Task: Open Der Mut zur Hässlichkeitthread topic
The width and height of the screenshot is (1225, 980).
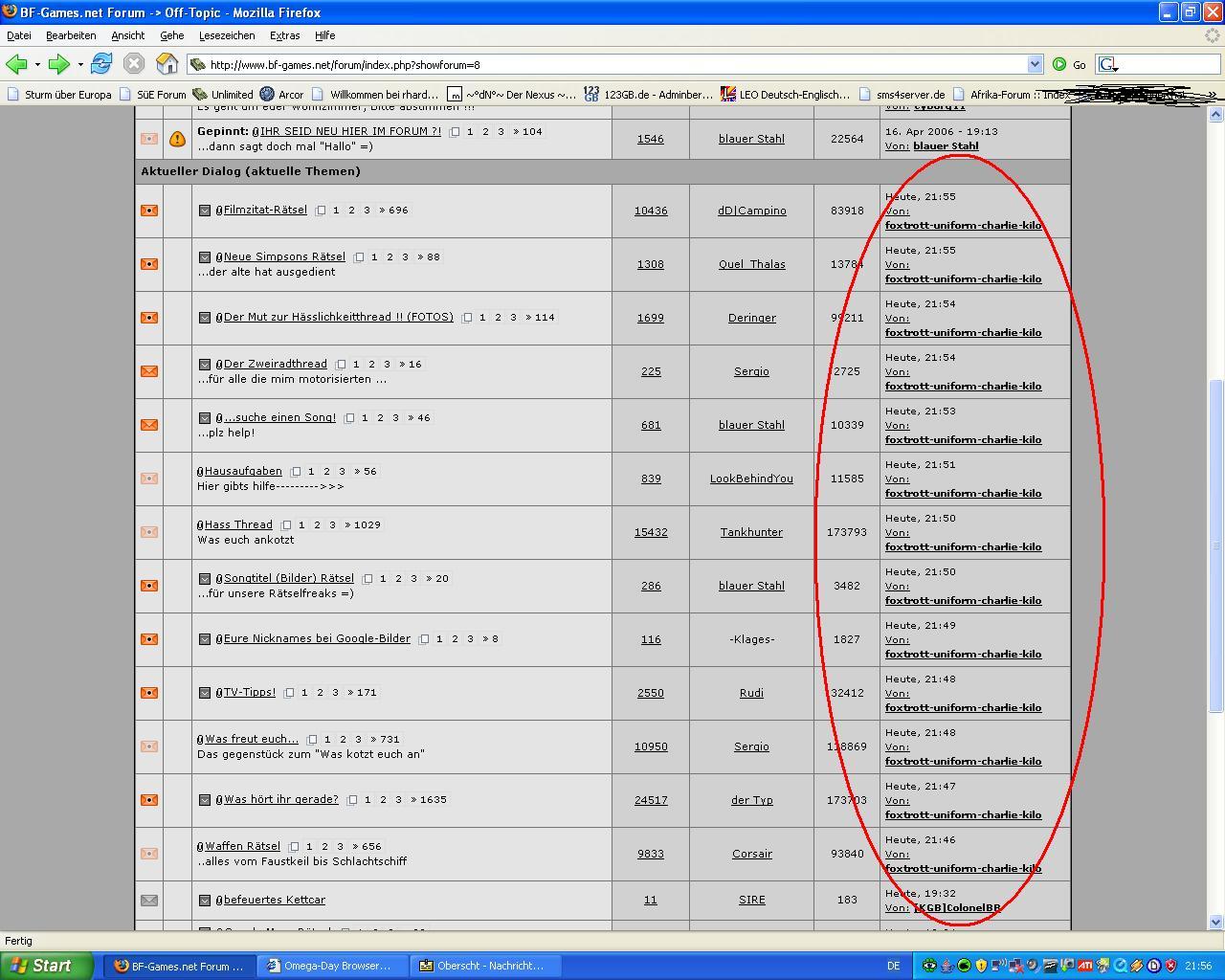Action: (338, 317)
